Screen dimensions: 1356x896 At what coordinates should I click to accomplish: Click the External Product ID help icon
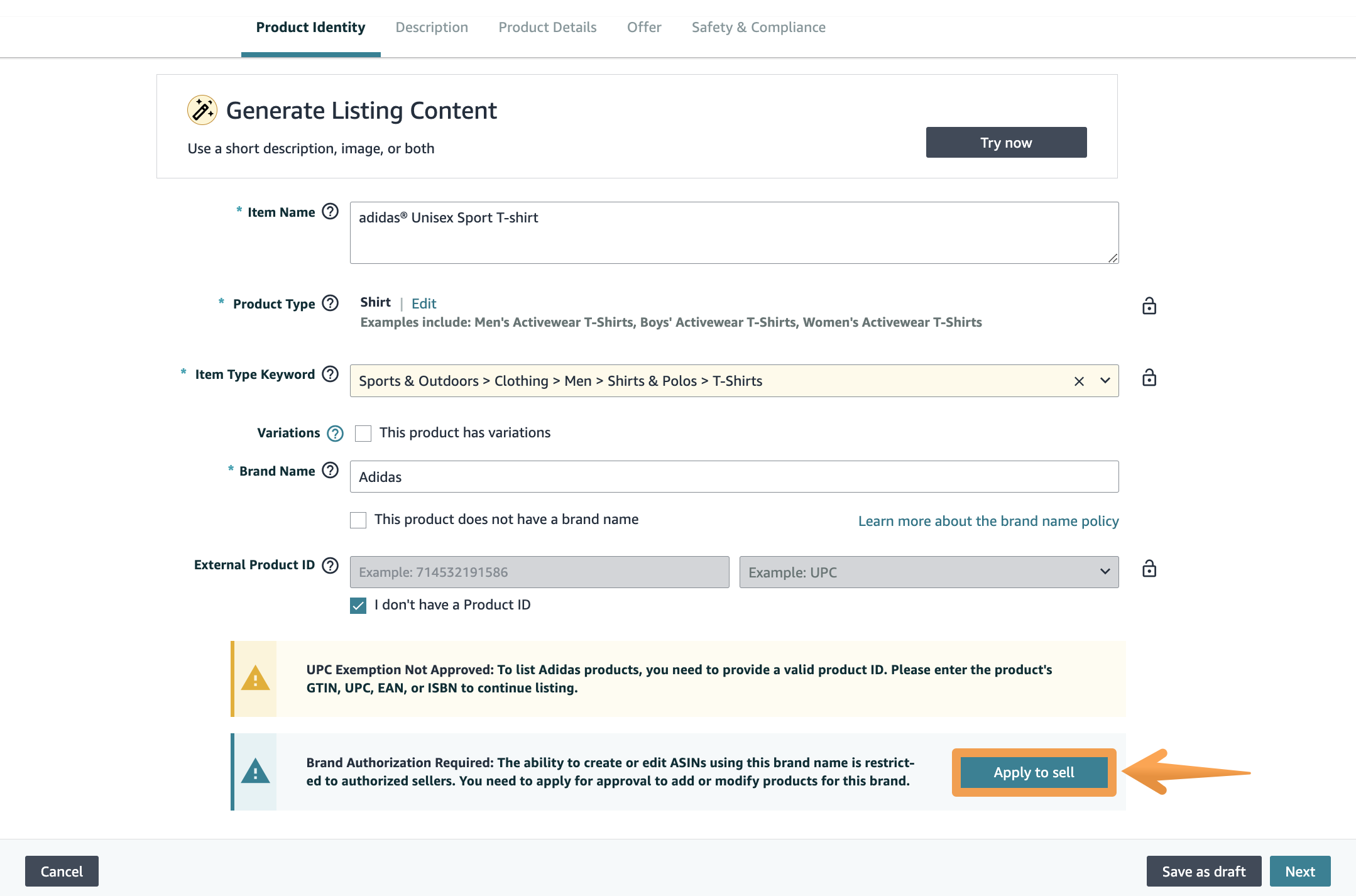330,565
